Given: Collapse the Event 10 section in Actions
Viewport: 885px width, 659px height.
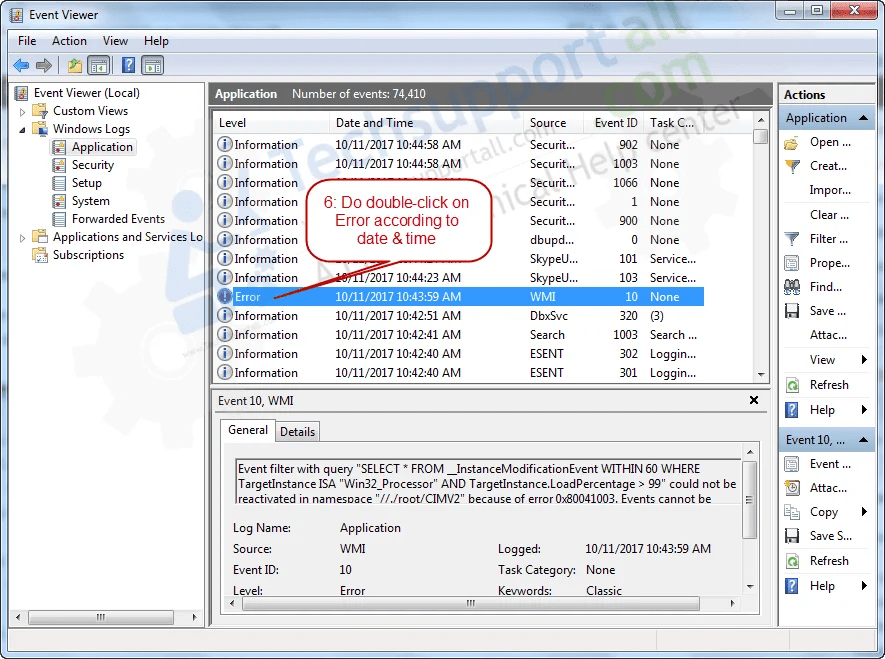Looking at the screenshot, I should pyautogui.click(x=863, y=440).
